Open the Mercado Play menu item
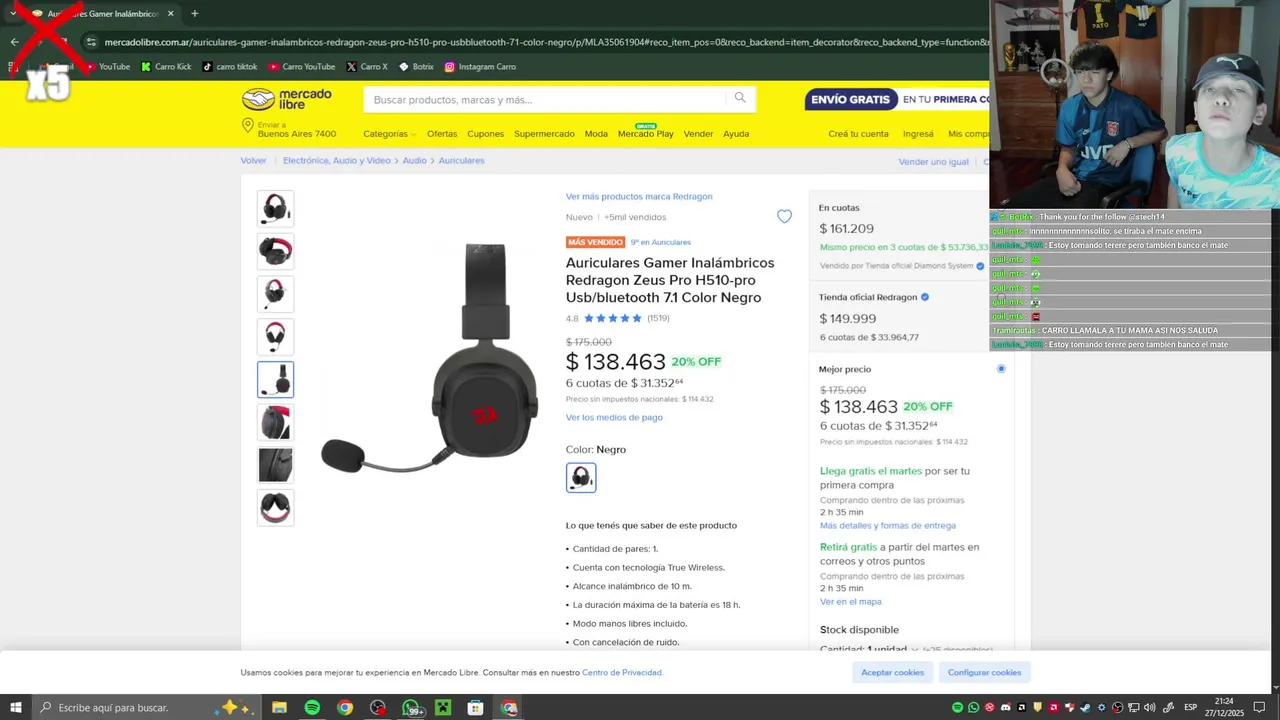Screen dimensions: 1280x720 pos(646,133)
